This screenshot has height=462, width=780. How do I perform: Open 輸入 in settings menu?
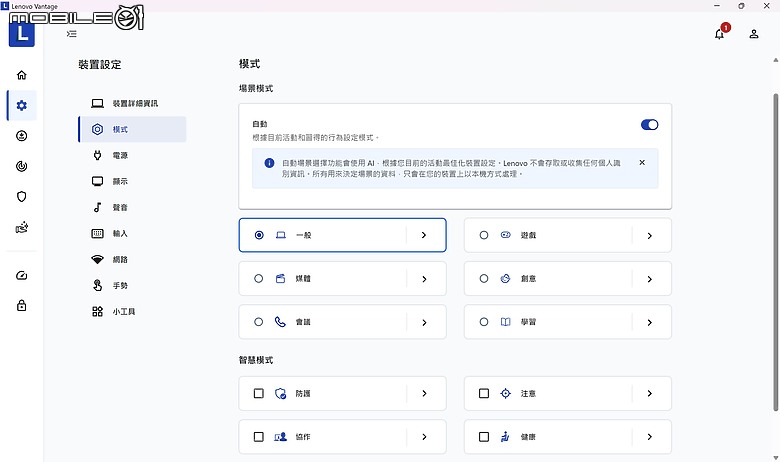pos(132,233)
